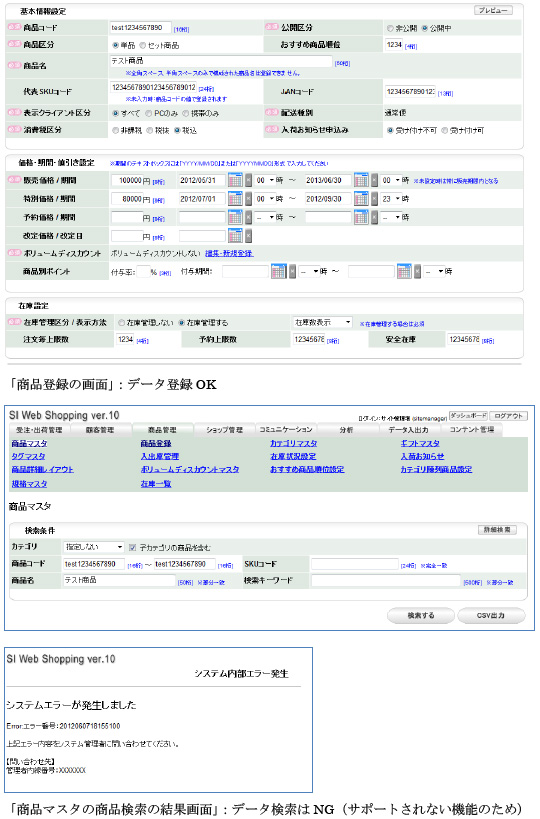Switch to 顧客管理 tab
This screenshot has width=540, height=819.
point(100,429)
